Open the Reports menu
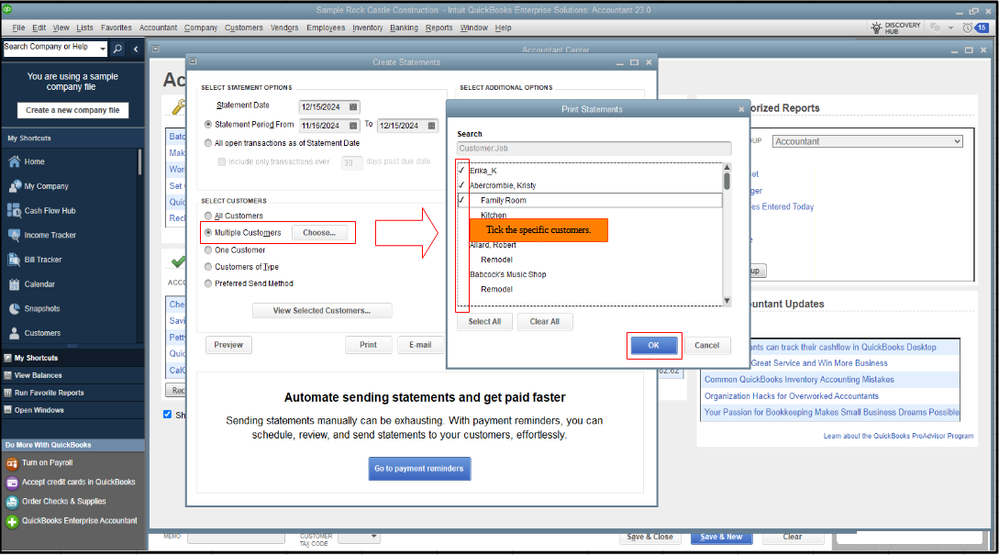The image size is (999, 555). [x=439, y=28]
